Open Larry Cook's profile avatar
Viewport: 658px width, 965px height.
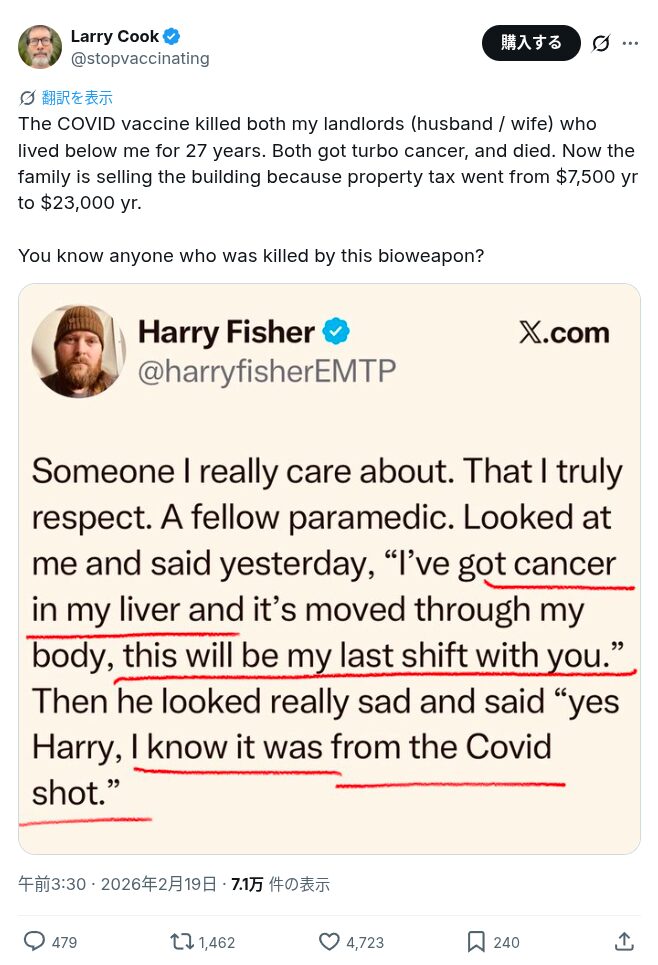point(40,47)
